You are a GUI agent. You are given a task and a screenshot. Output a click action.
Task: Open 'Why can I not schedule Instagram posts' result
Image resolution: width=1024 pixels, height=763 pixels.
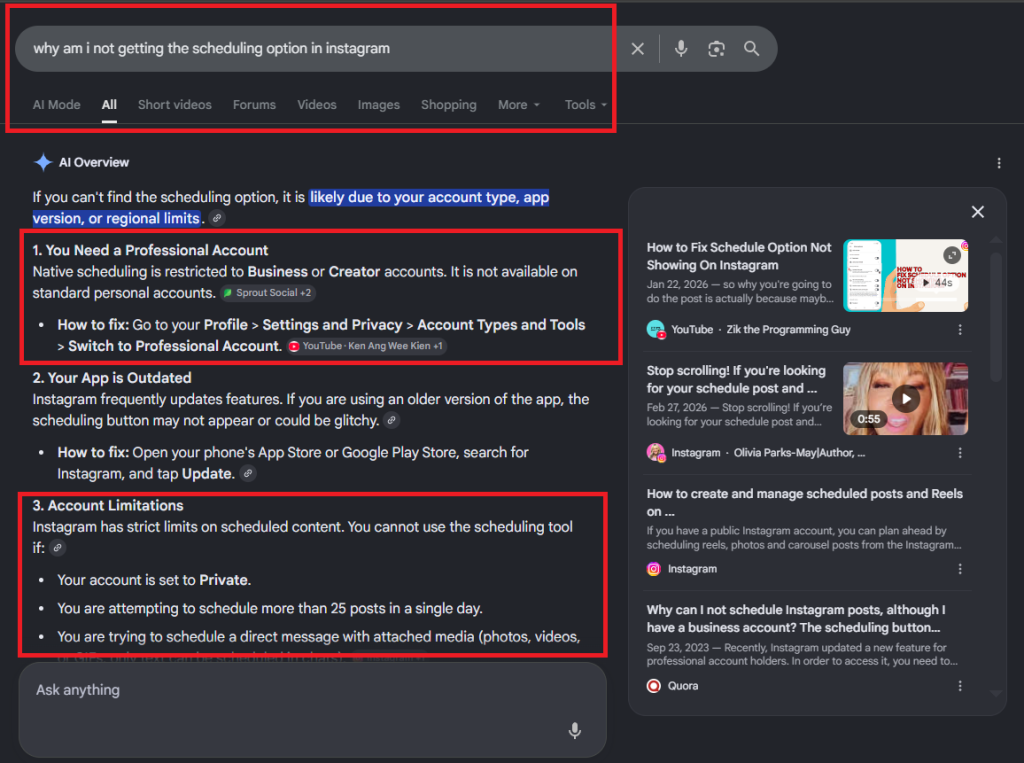[796, 619]
